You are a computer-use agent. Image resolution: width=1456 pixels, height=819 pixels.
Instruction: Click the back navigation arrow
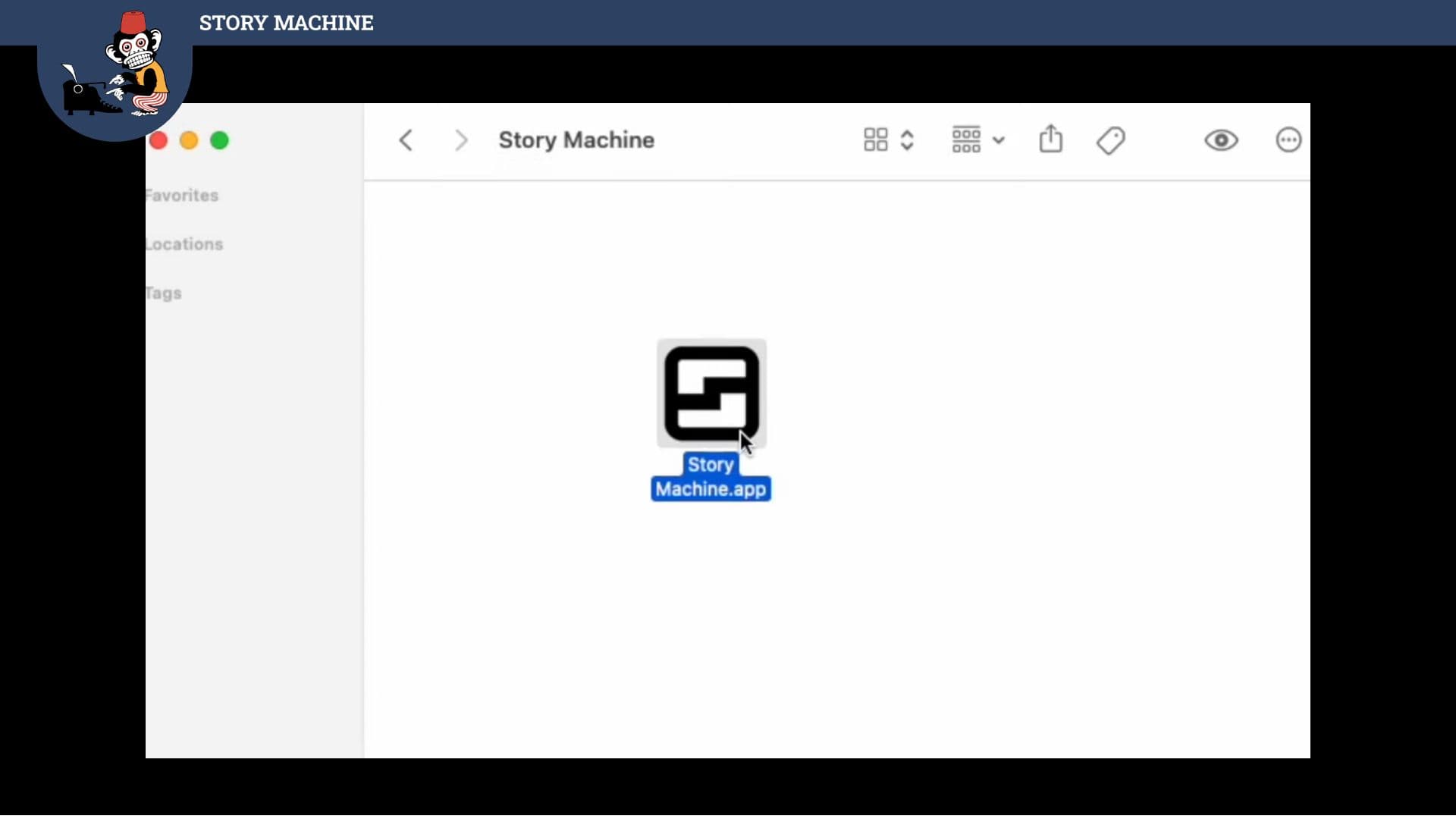pos(406,140)
